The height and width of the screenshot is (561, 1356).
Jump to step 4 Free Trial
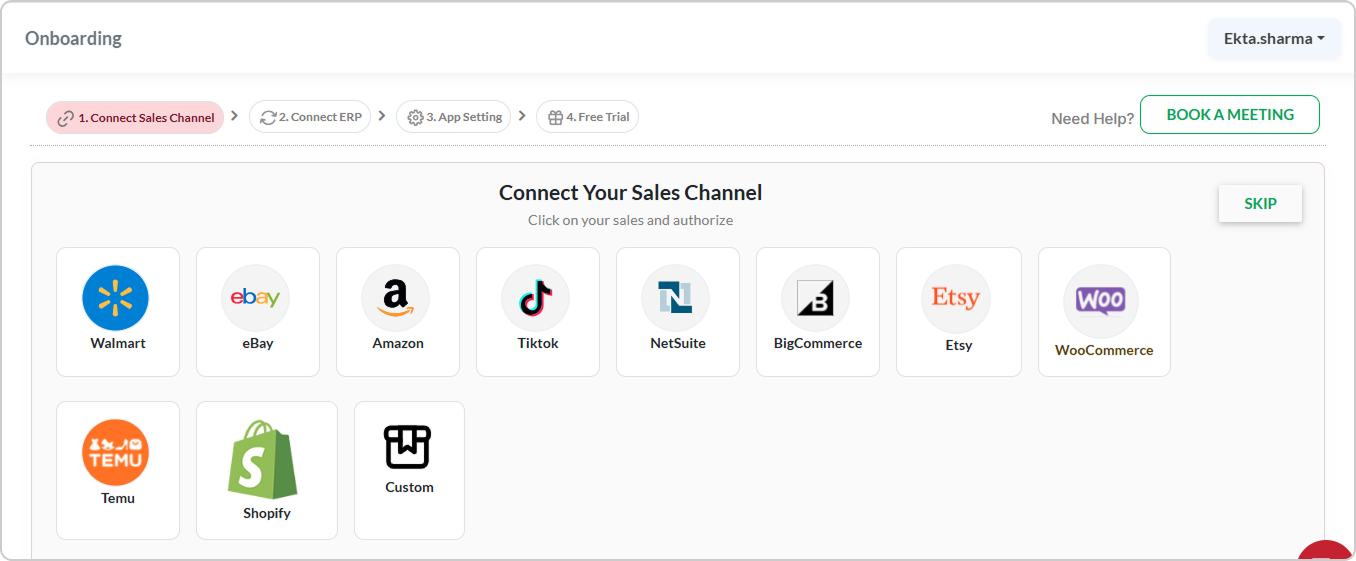click(x=587, y=117)
